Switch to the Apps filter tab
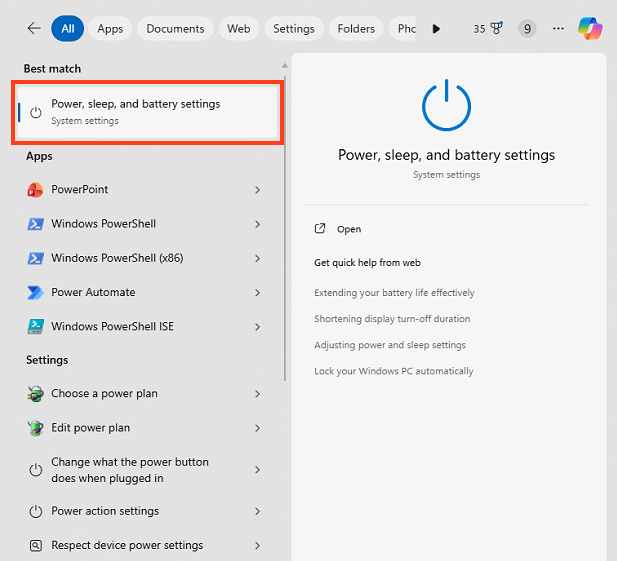Image resolution: width=617 pixels, height=561 pixels. pyautogui.click(x=110, y=29)
